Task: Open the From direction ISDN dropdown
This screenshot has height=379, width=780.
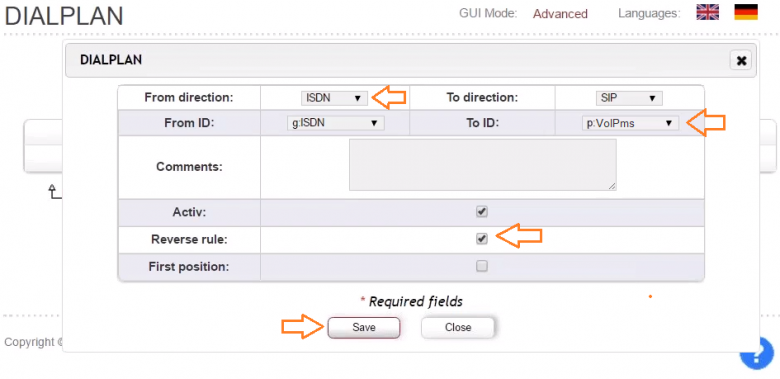Action: tap(334, 98)
